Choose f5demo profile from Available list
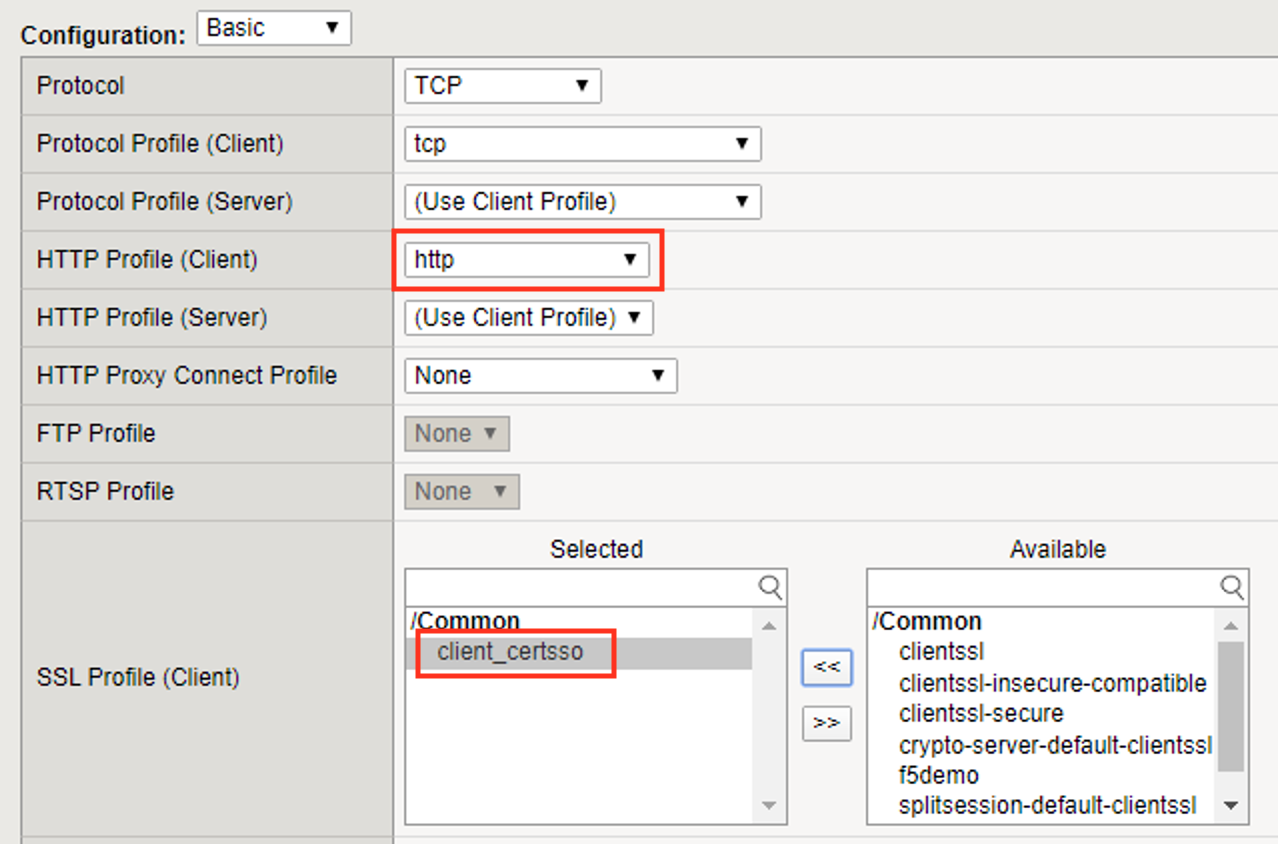Screen dimensions: 1278x844 (x=938, y=775)
